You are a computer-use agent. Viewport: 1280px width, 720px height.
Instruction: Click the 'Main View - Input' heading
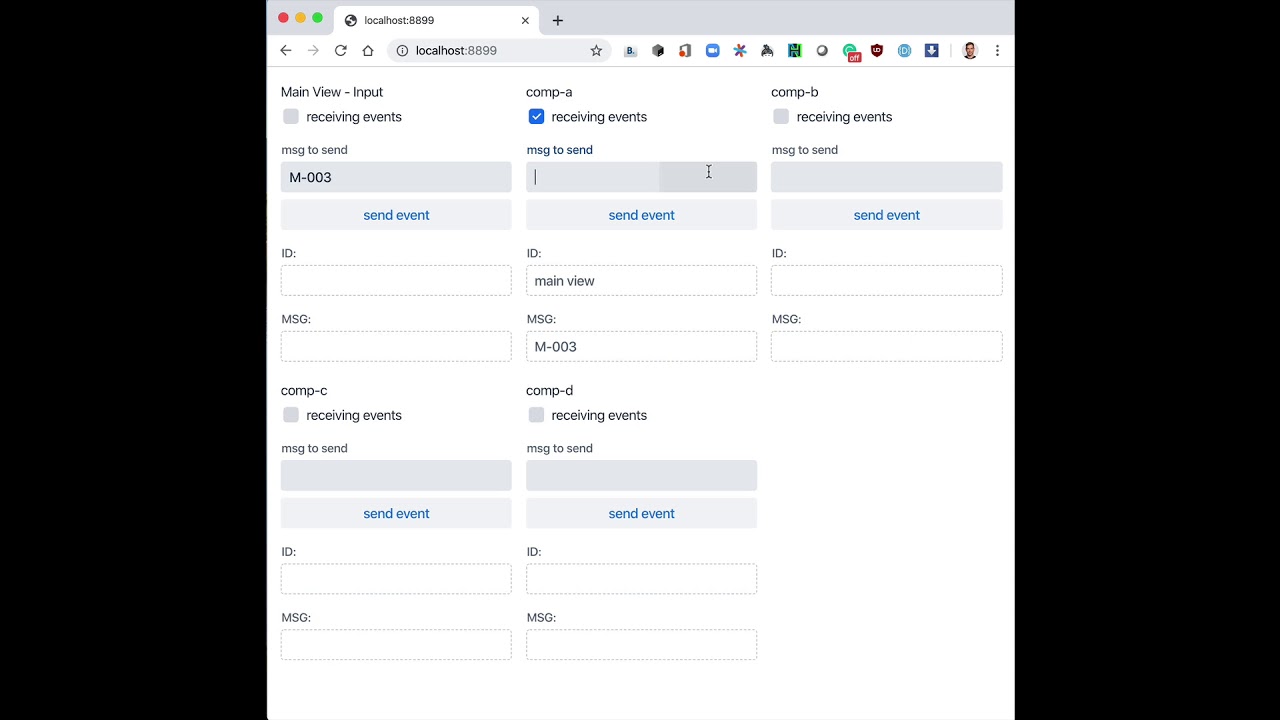[x=332, y=92]
